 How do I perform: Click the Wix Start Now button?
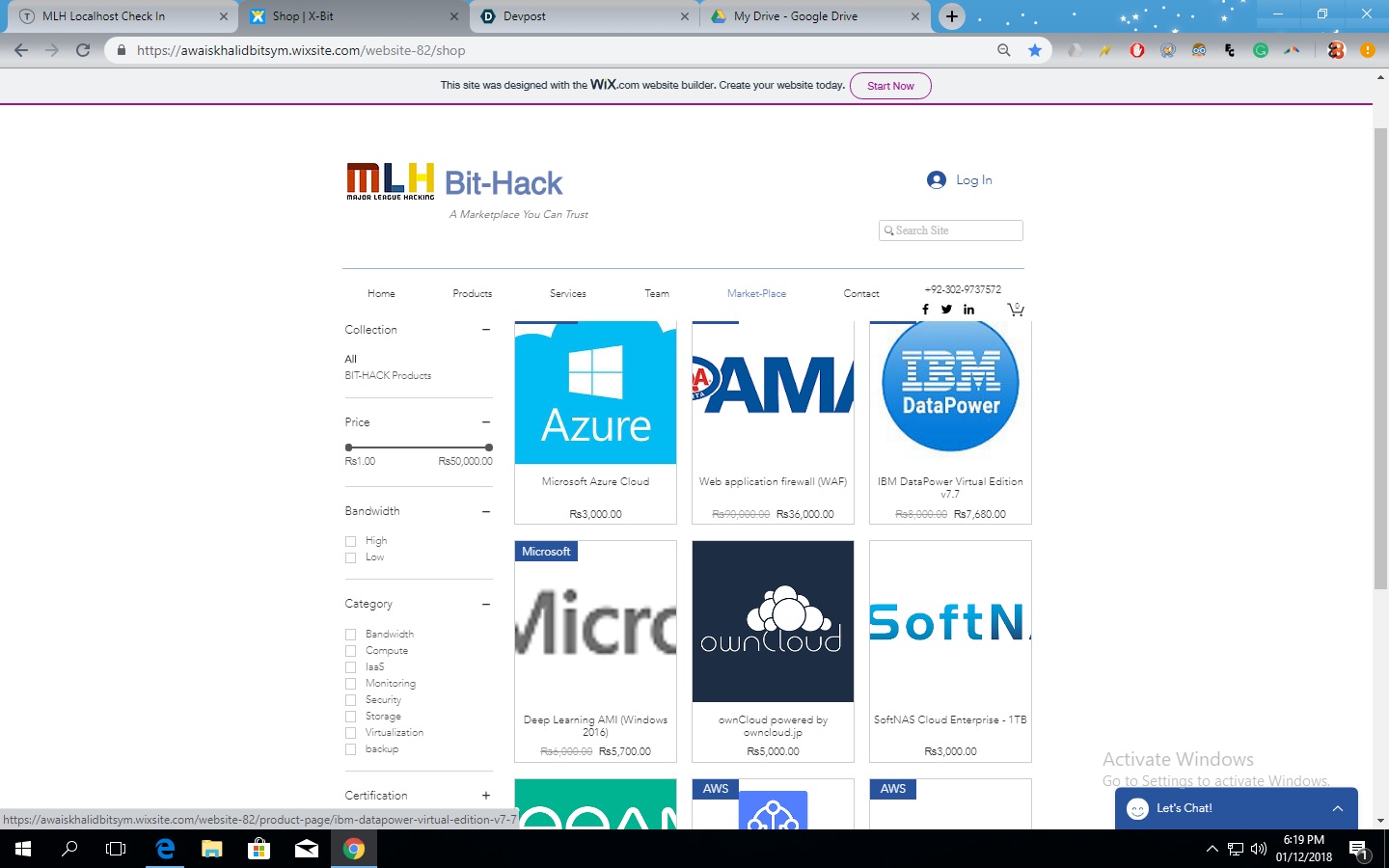[890, 86]
